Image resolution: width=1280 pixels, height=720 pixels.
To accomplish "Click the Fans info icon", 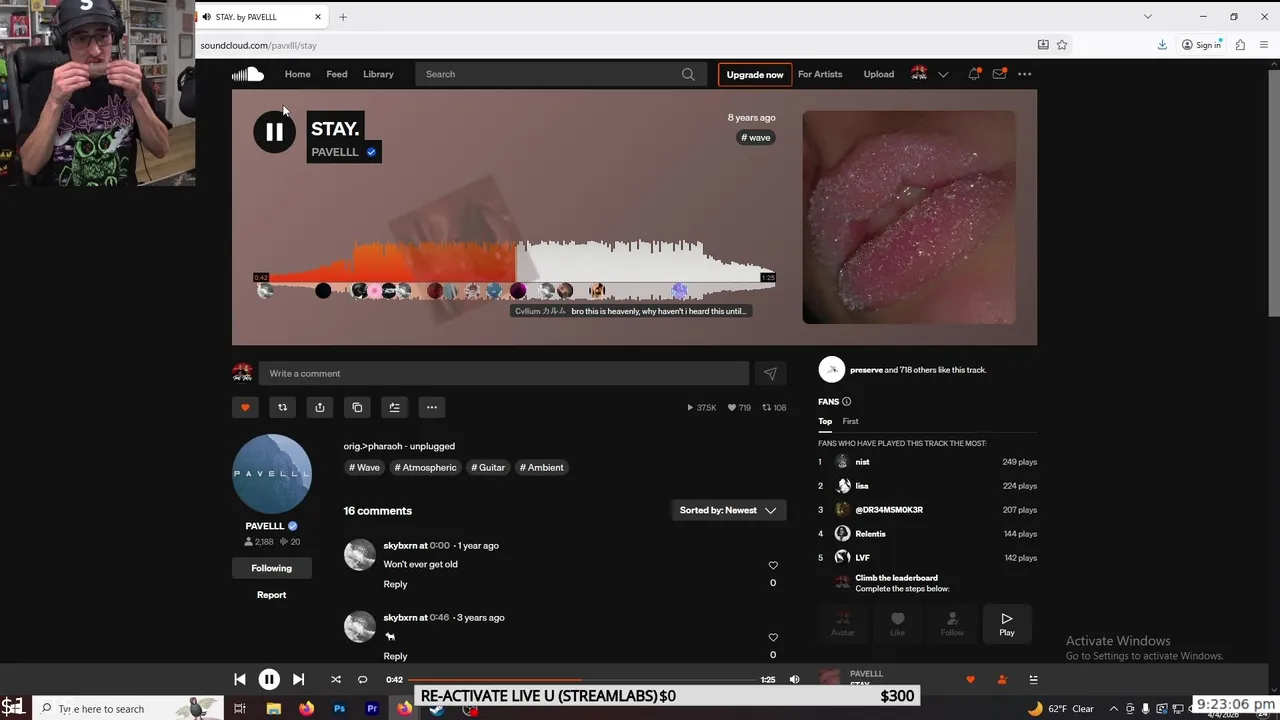I will [x=846, y=402].
